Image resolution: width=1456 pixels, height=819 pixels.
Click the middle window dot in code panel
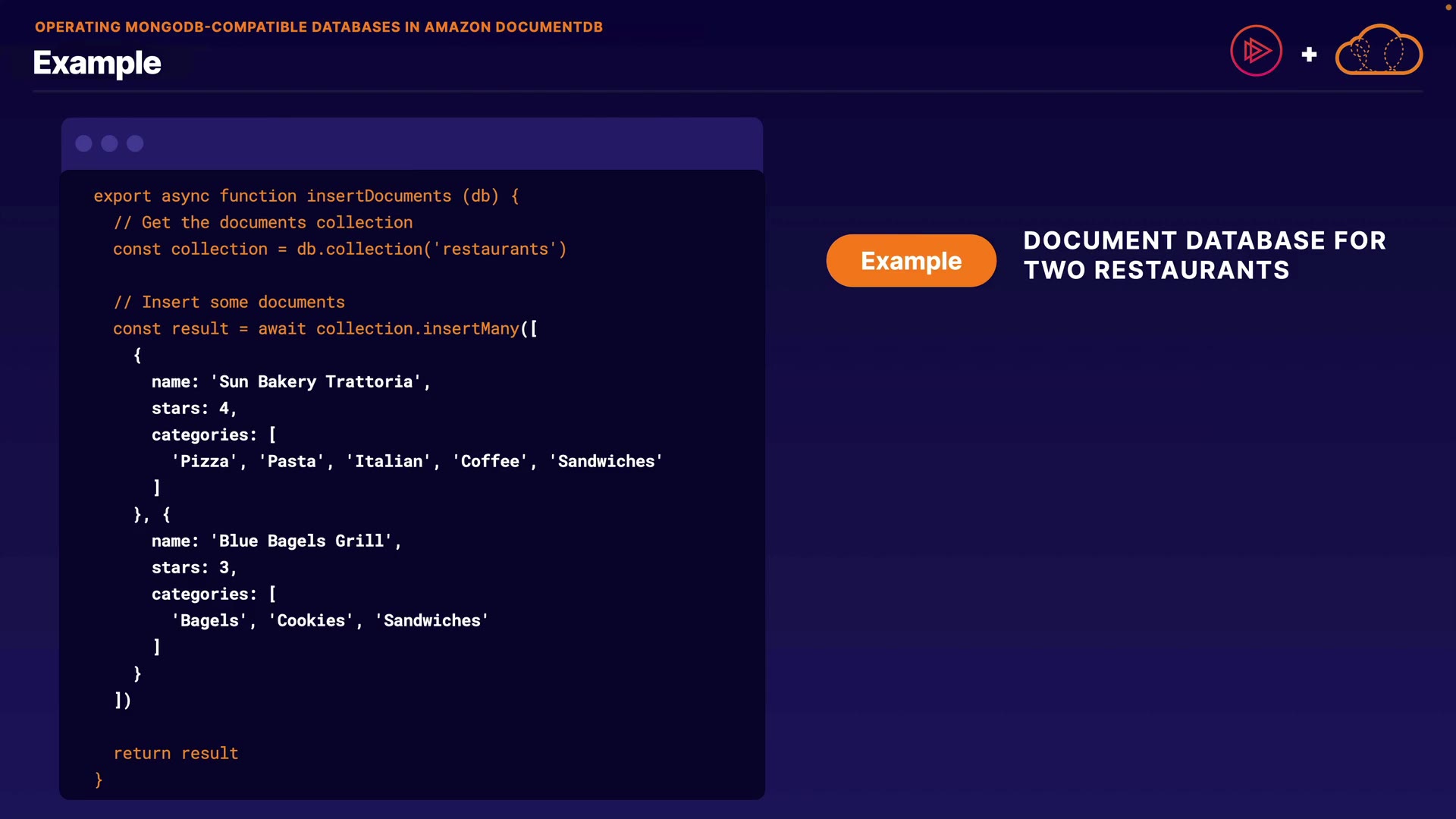tap(109, 143)
